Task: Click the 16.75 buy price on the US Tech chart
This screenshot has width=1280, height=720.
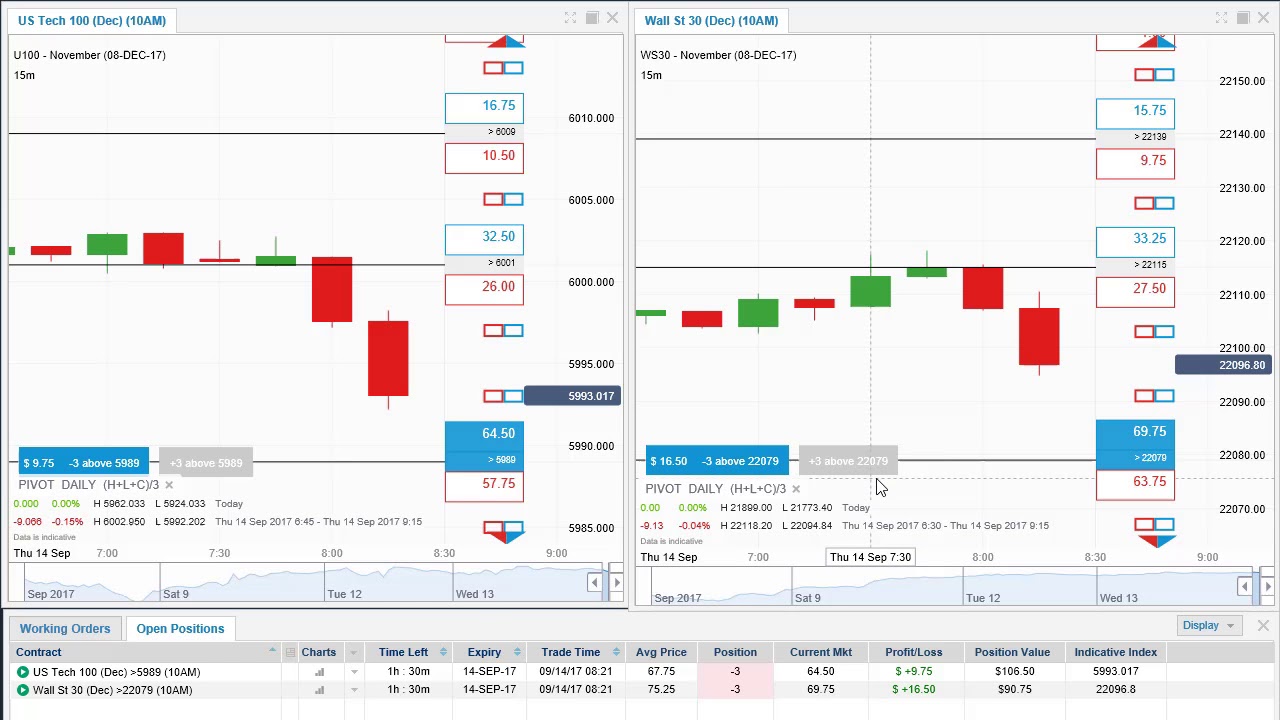Action: [484, 106]
